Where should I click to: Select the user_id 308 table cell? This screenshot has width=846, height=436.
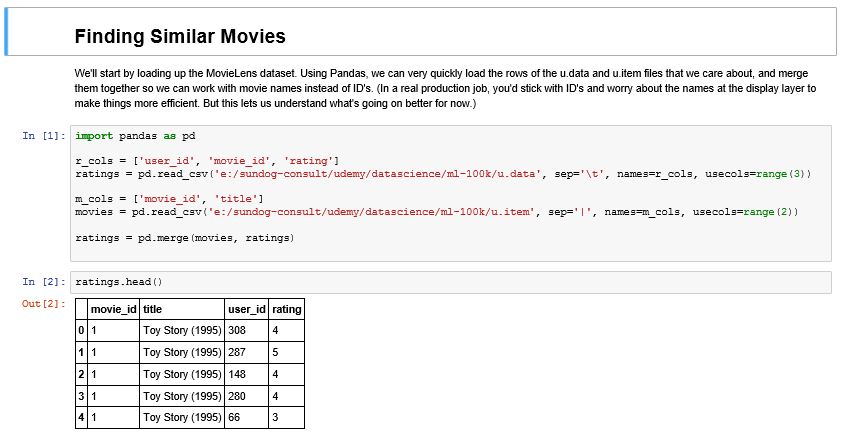[247, 331]
